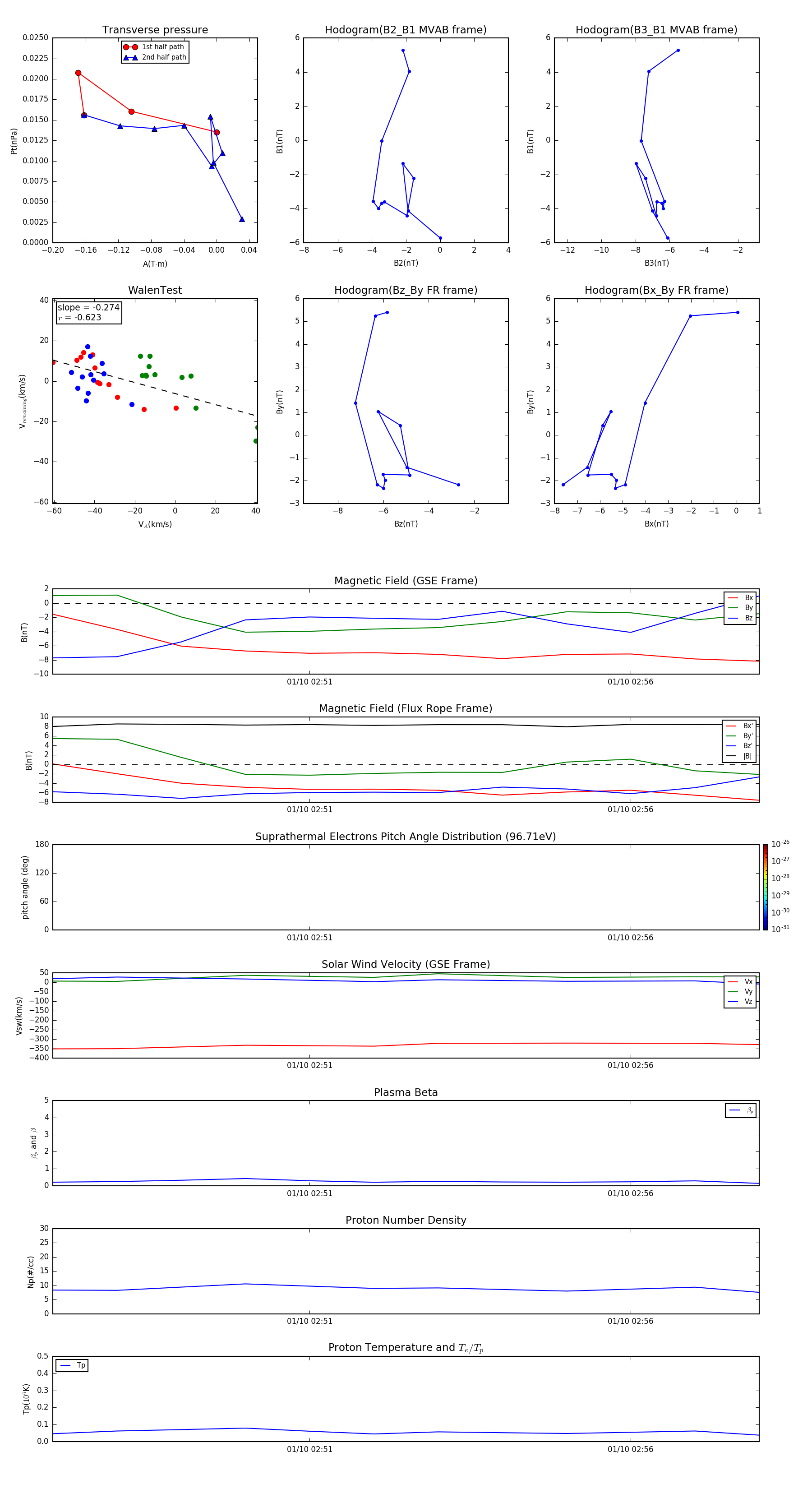Click the 'V_A(km/s)' axis label under WalenTest
Image resolution: width=812 pixels, height=1489 pixels.
[155, 524]
